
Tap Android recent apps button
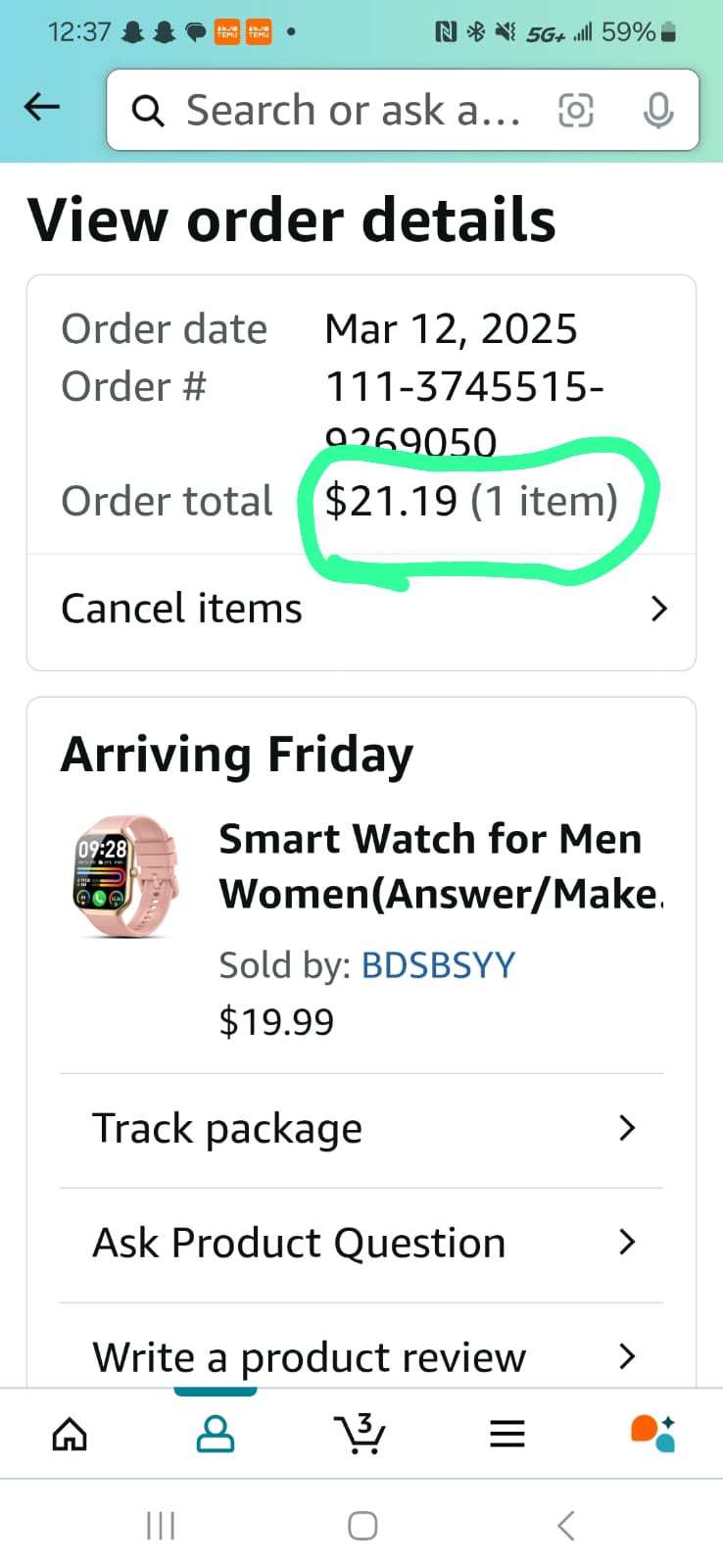coord(161,1526)
